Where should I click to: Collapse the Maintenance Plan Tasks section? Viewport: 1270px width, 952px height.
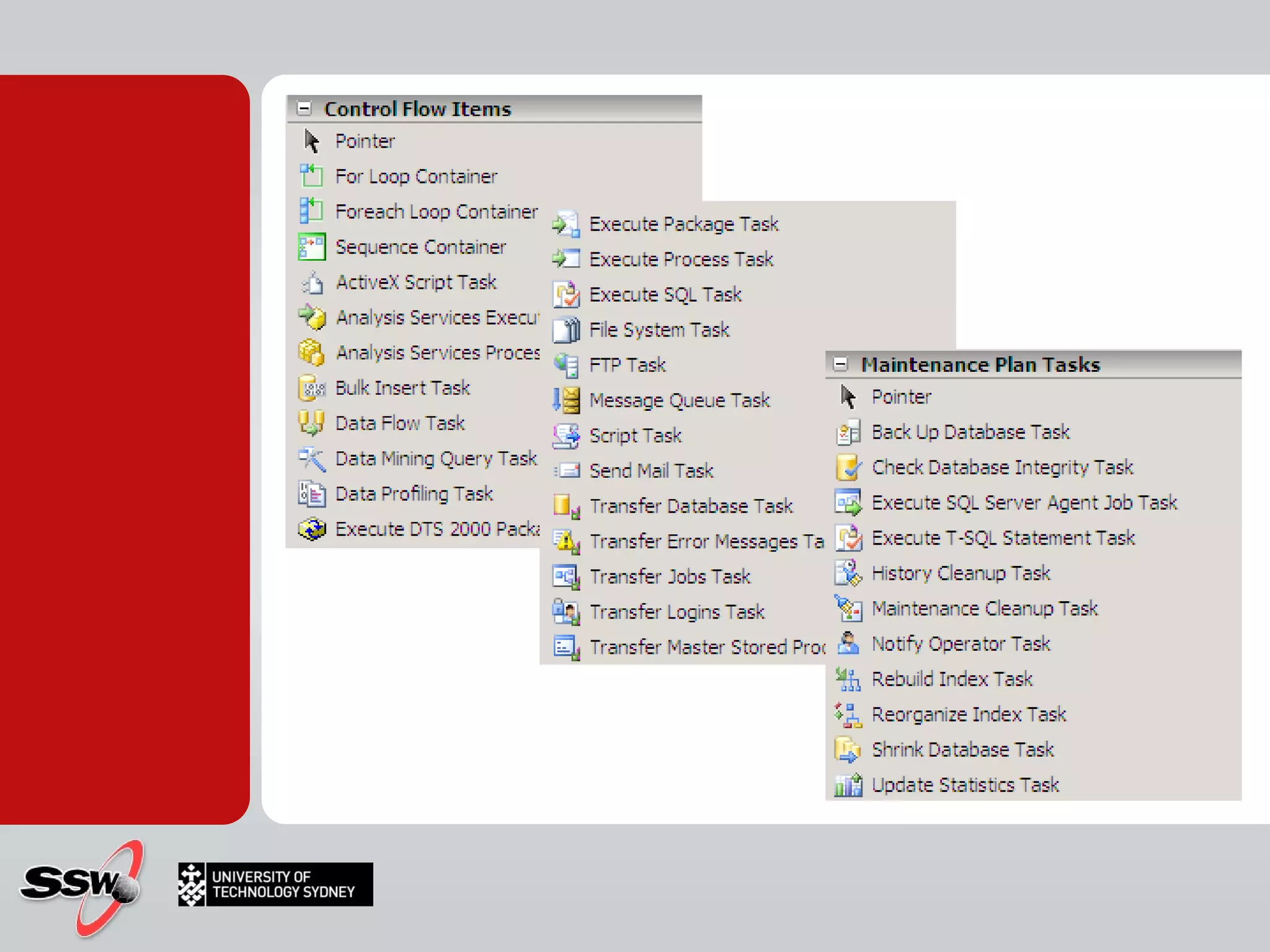(840, 364)
